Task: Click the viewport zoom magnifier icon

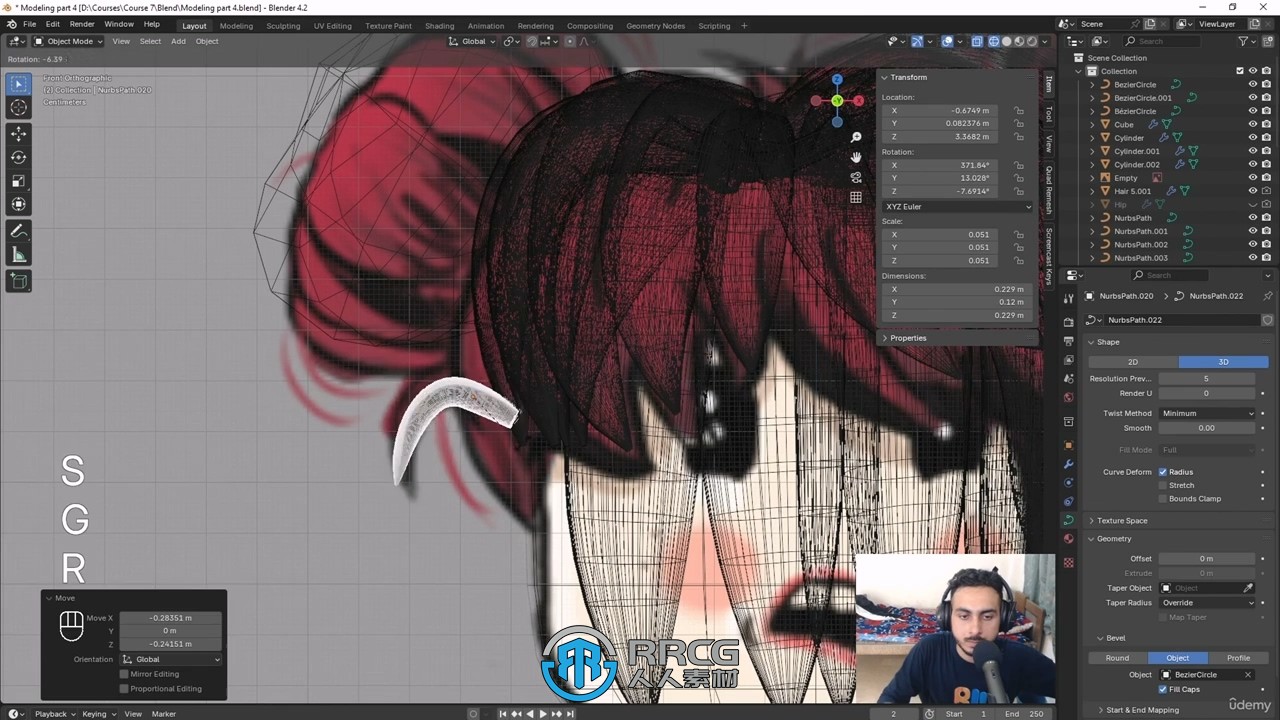Action: click(856, 137)
